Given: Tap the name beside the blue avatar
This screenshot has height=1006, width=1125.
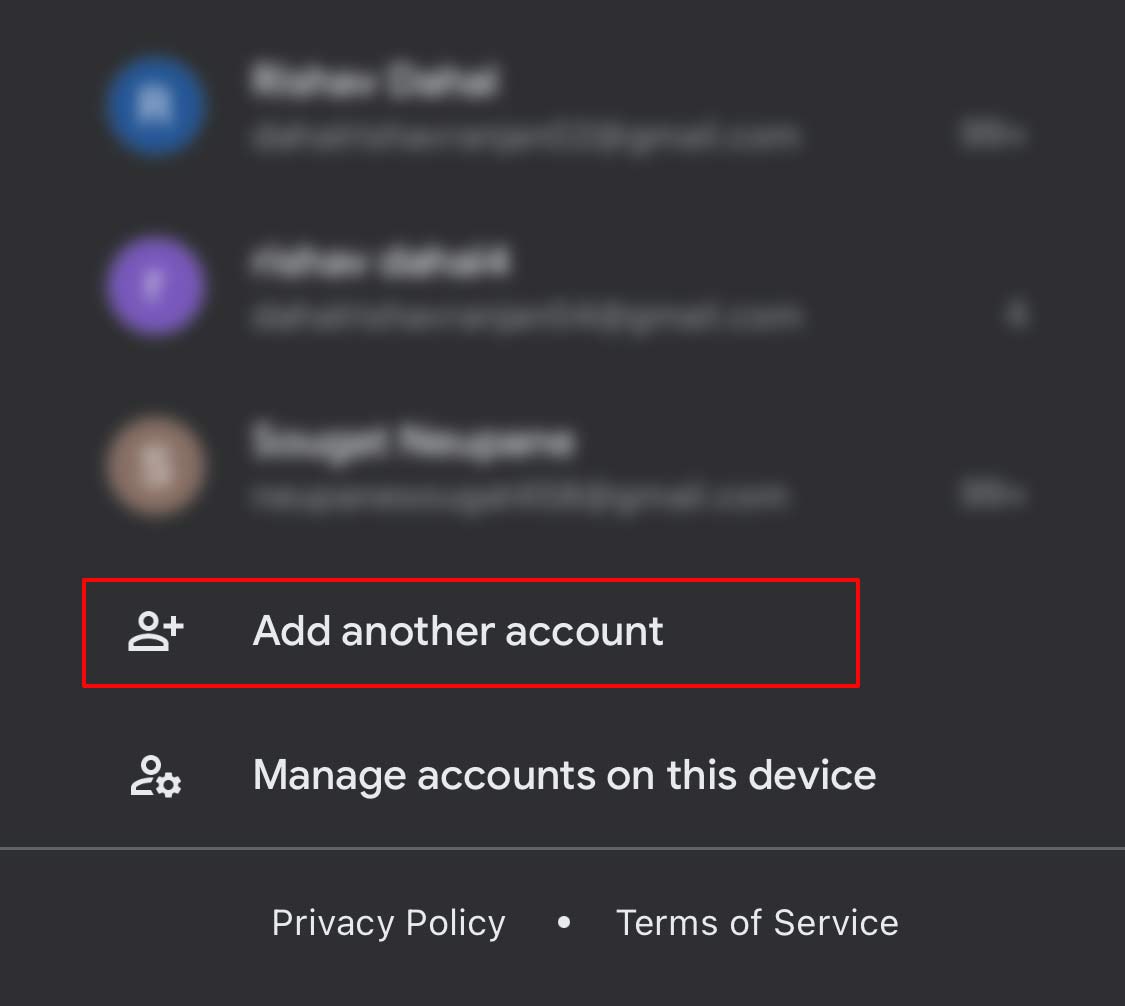Looking at the screenshot, I should point(374,80).
